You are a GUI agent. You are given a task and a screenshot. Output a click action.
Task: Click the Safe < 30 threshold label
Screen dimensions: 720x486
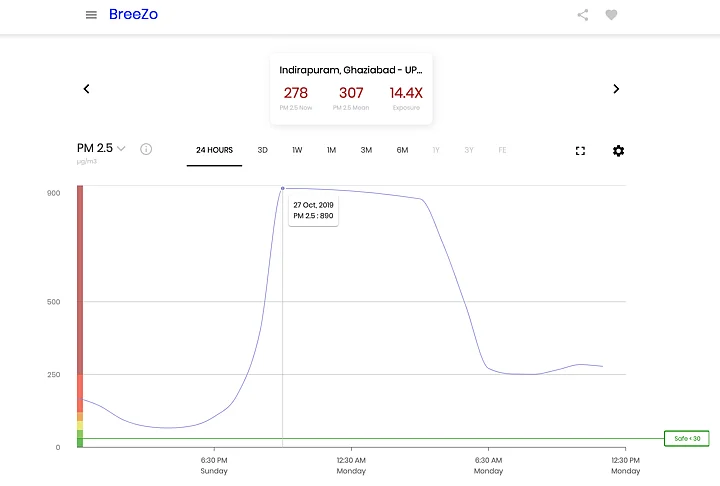click(x=687, y=438)
